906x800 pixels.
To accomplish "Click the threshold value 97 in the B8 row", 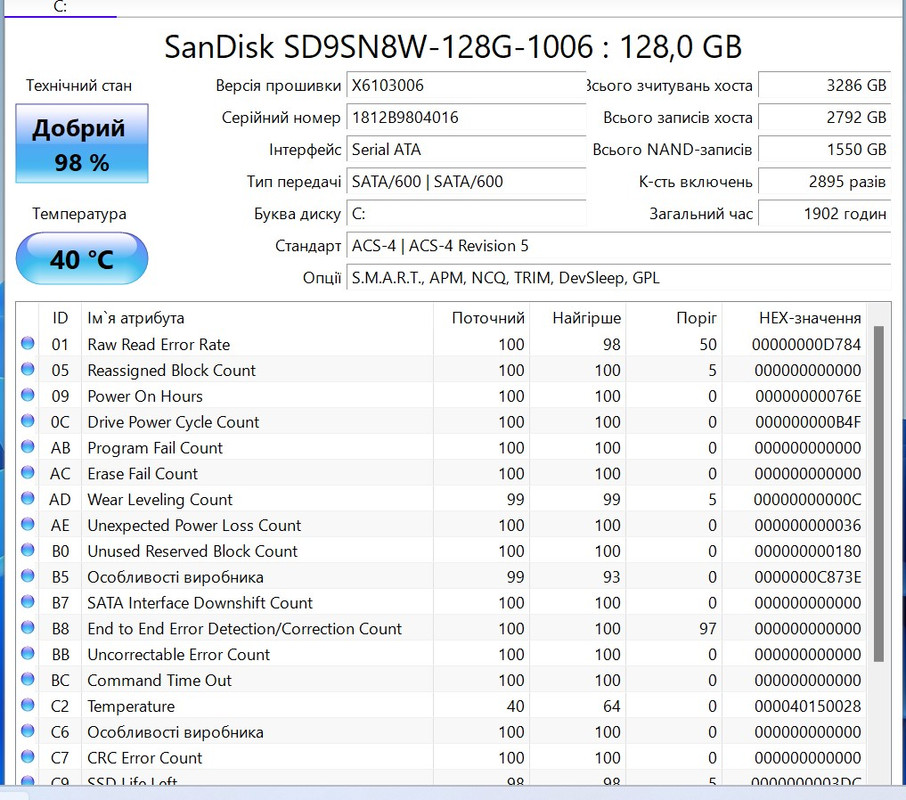I will tap(707, 629).
